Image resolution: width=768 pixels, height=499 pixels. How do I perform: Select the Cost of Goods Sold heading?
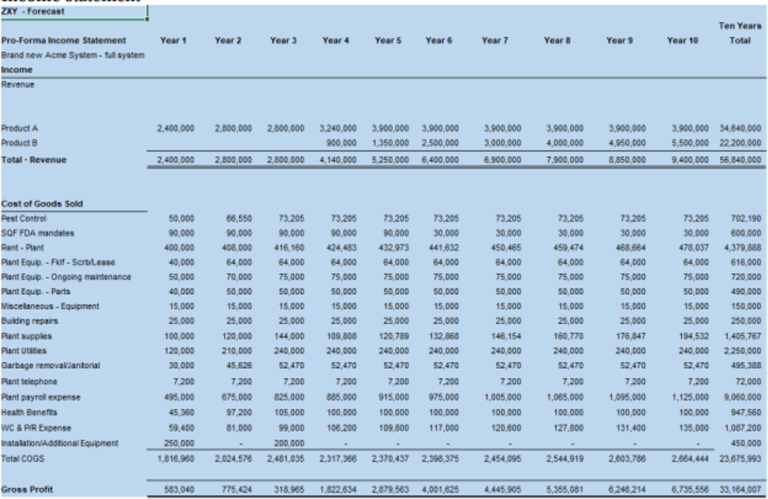[x=42, y=203]
